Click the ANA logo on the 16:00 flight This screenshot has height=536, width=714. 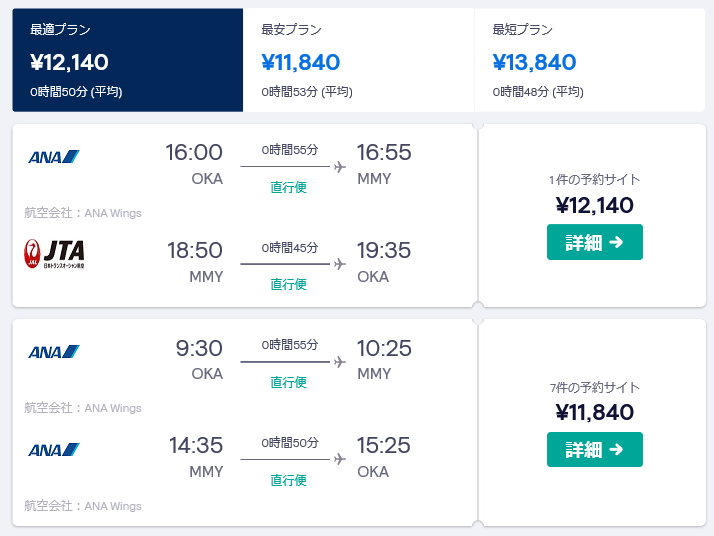pos(54,157)
